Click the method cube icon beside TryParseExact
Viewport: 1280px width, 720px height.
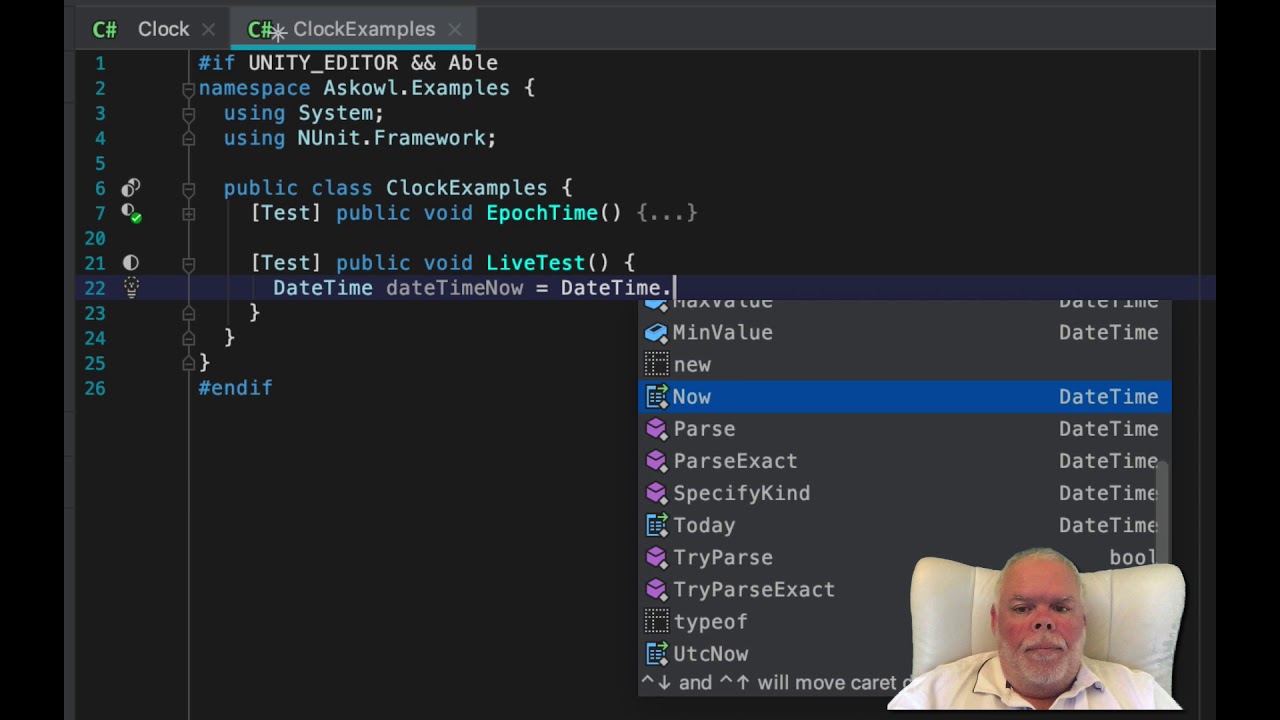pos(656,588)
